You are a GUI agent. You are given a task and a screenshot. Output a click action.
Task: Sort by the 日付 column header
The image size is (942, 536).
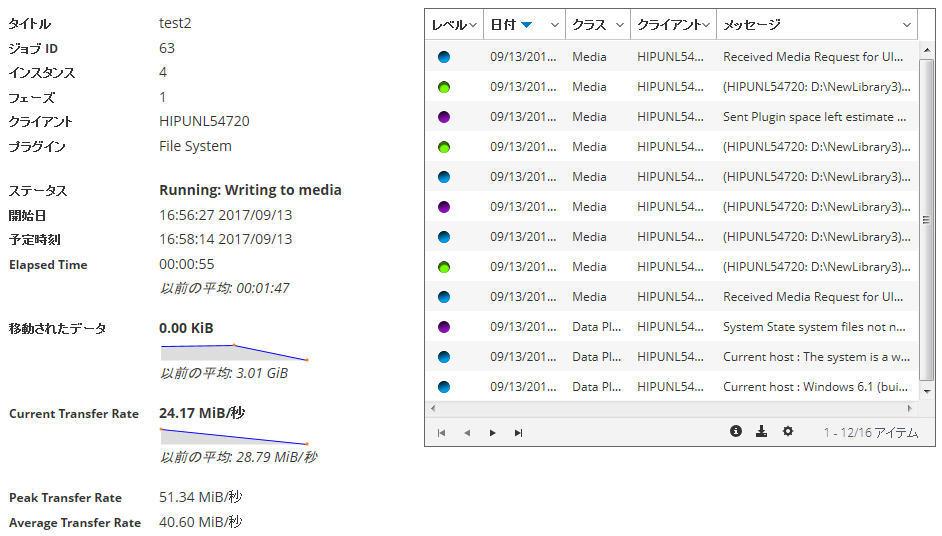[x=503, y=25]
